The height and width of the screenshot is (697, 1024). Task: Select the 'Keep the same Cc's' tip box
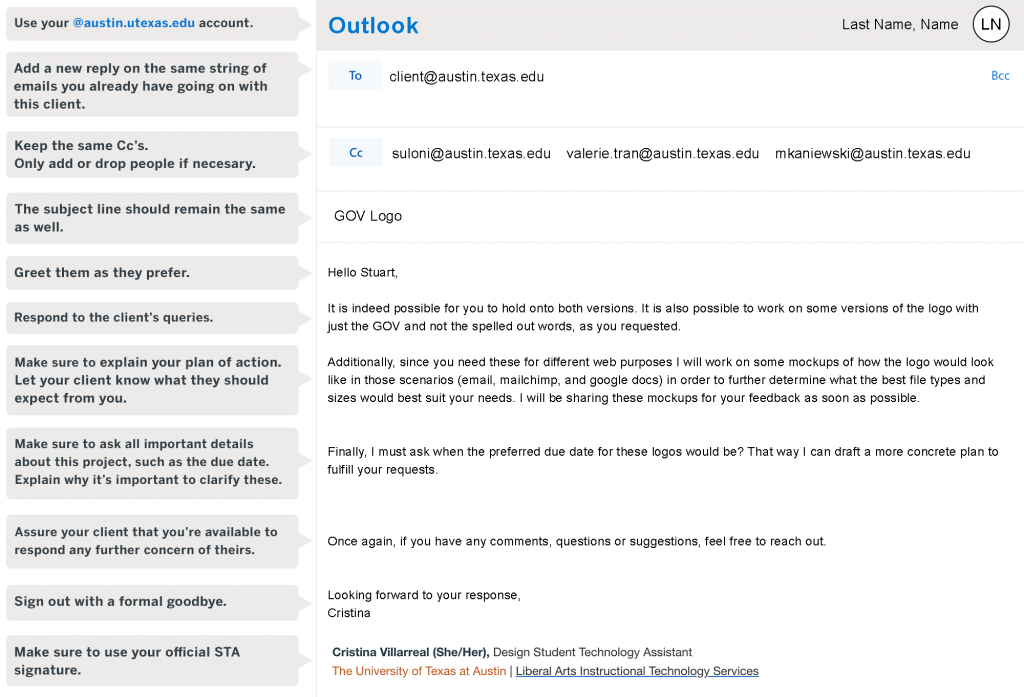(152, 155)
